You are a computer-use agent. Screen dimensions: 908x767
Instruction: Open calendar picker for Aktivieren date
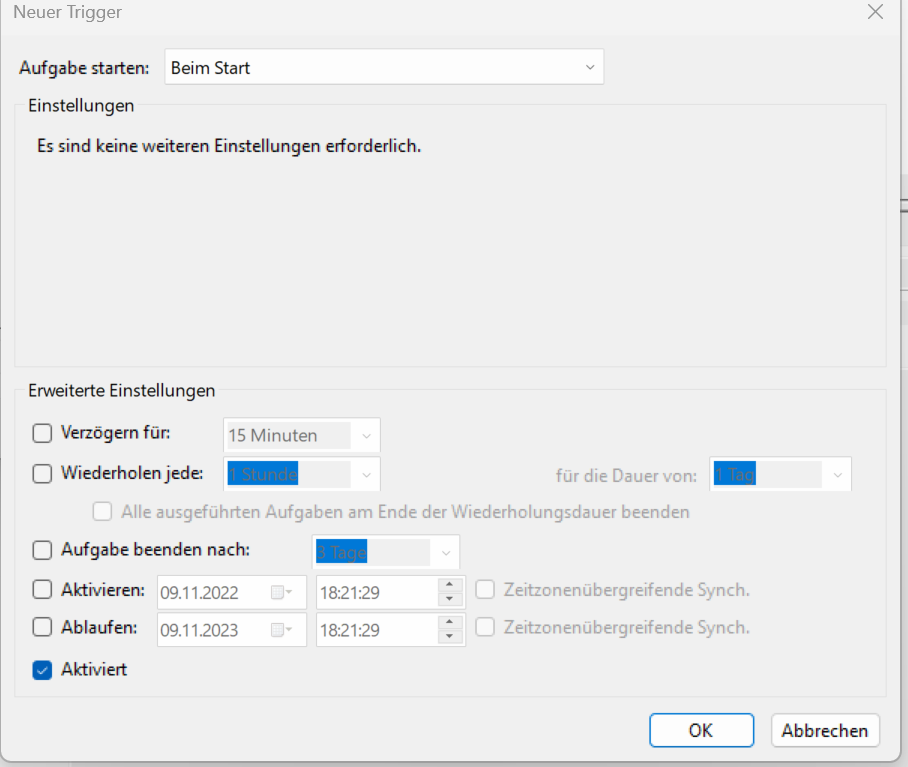tap(282, 593)
